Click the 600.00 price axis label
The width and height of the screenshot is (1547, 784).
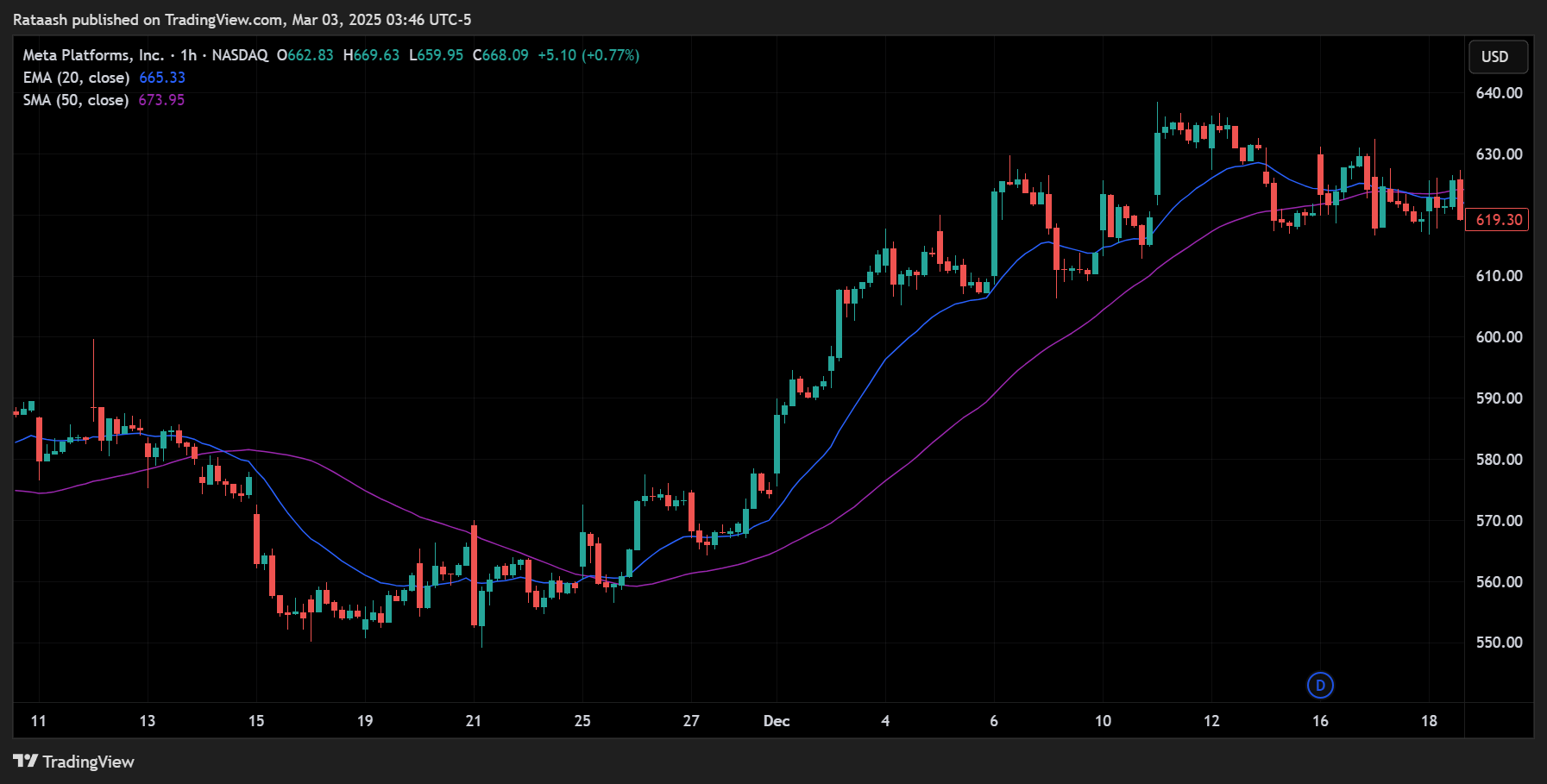[1499, 337]
